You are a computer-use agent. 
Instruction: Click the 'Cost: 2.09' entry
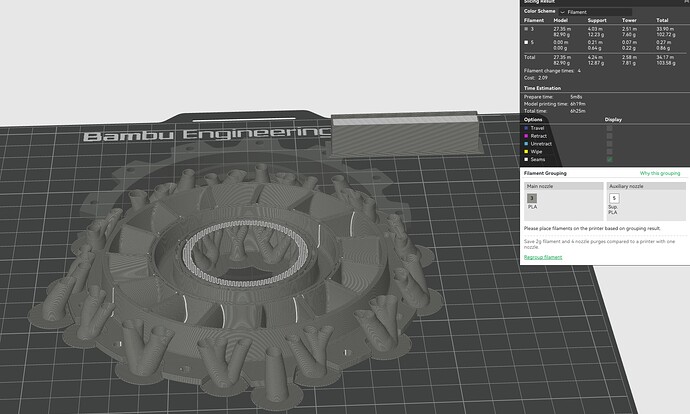[x=536, y=78]
